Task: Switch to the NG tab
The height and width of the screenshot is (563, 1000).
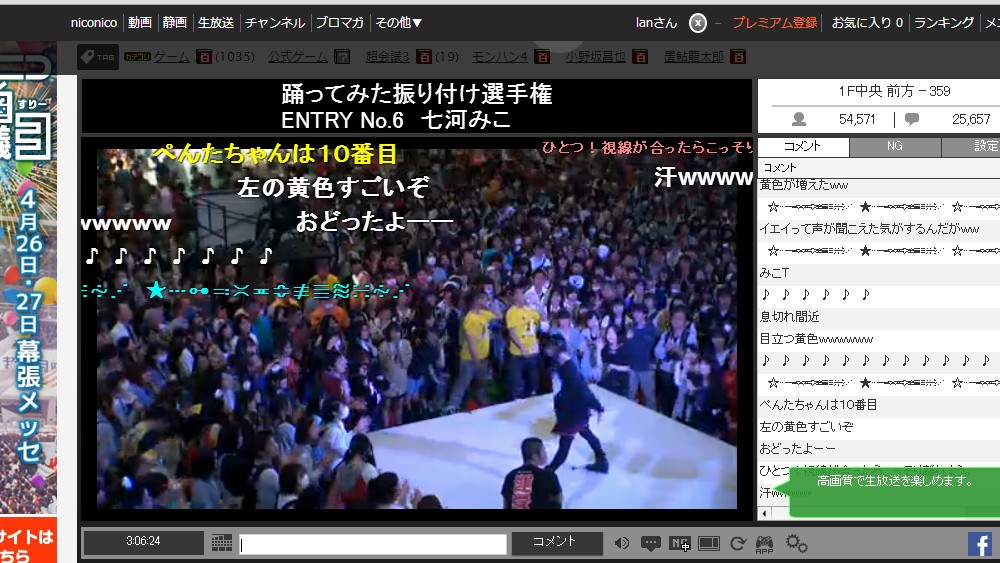Action: 895,147
